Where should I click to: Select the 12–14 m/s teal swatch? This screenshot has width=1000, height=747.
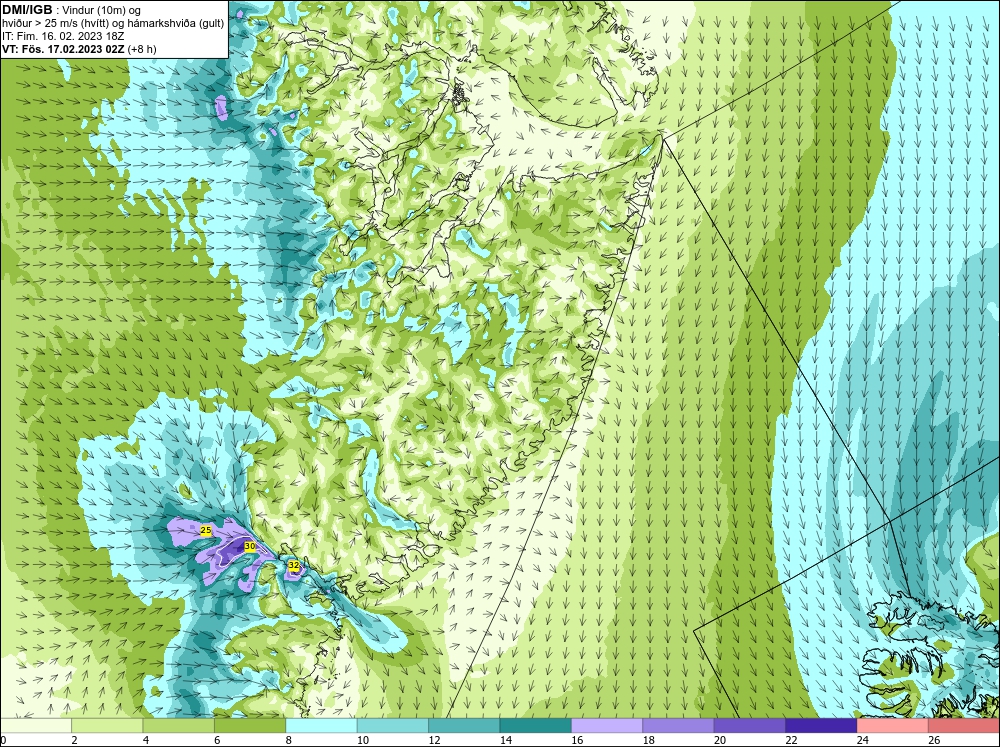click(464, 725)
